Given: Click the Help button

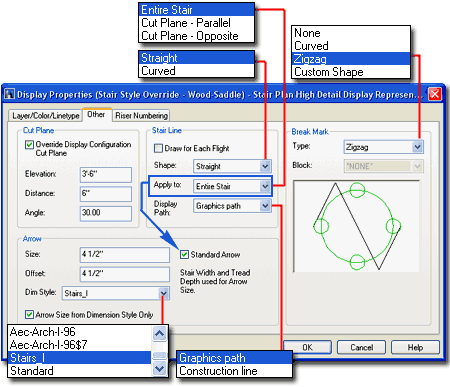Looking at the screenshot, I should pyautogui.click(x=415, y=347).
